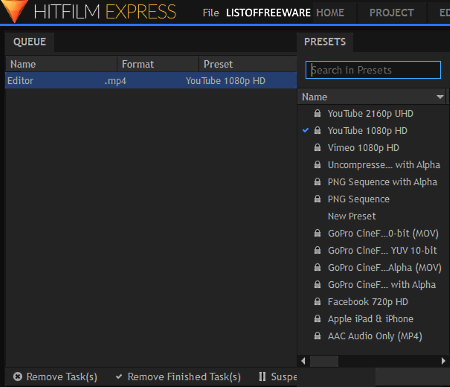Toggle sort arrow in presets Name header
450x387 pixels.
click(440, 97)
